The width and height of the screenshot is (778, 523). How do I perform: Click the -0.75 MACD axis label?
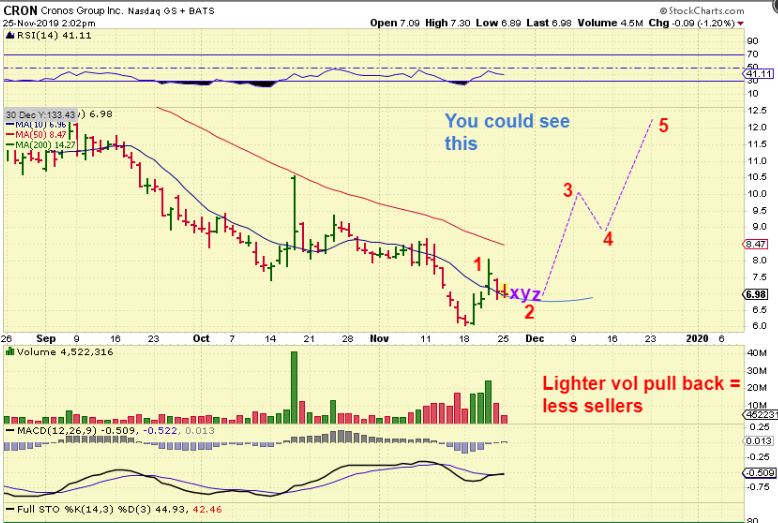pos(759,488)
